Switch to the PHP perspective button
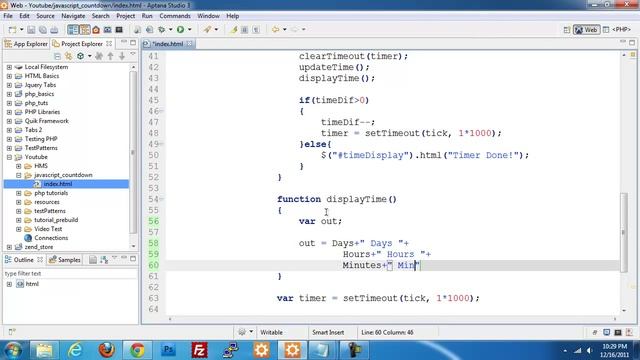This screenshot has height=360, width=640. point(618,30)
